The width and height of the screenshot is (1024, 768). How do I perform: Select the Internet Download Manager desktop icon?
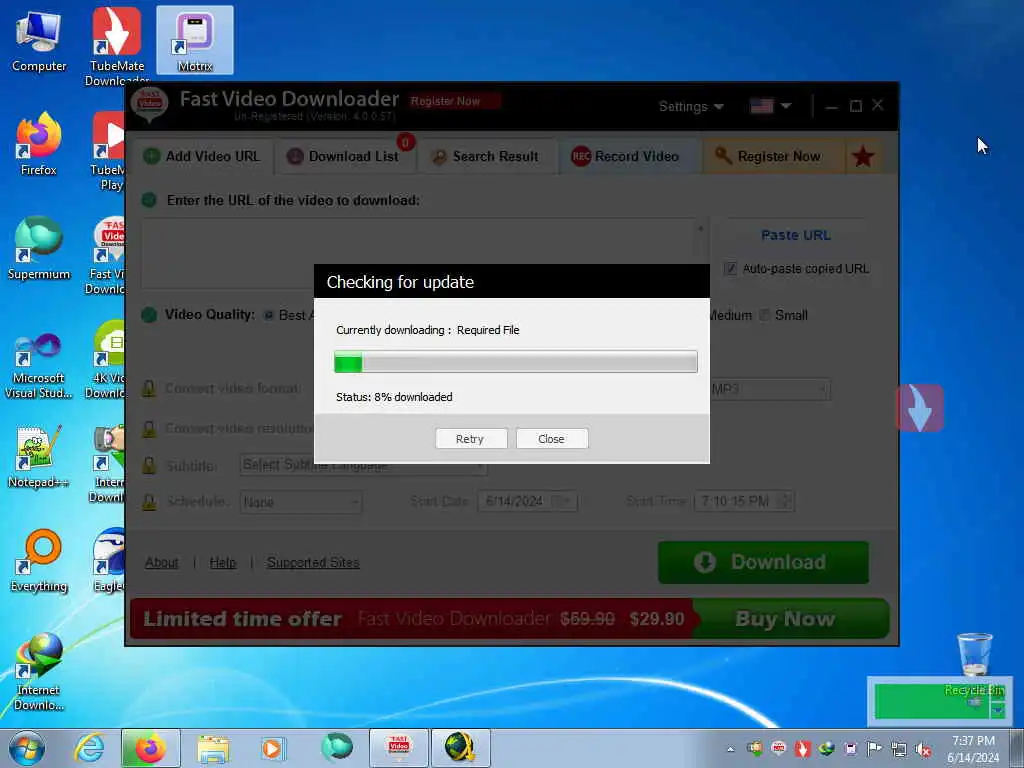click(39, 671)
